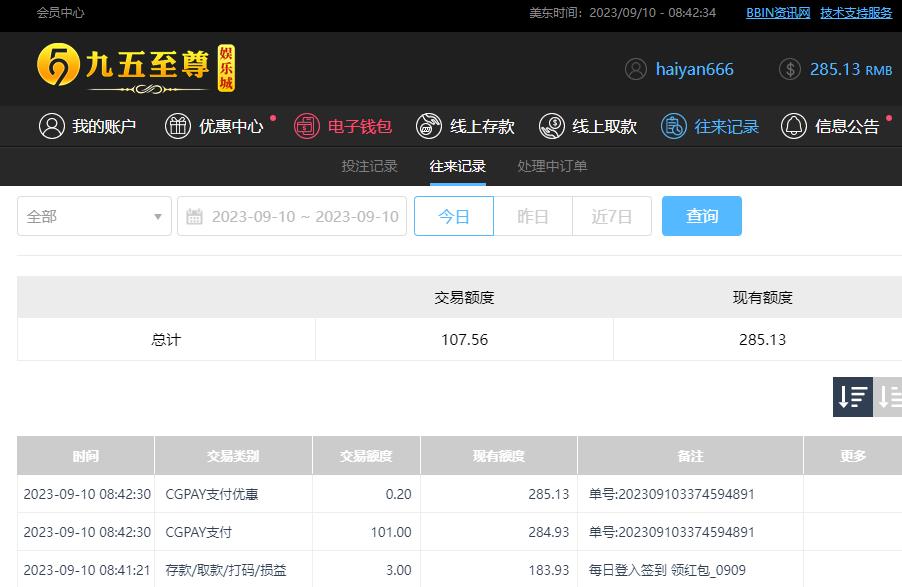Click the 线上存款 deposit icon
Image resolution: width=902 pixels, height=587 pixels.
(x=429, y=126)
